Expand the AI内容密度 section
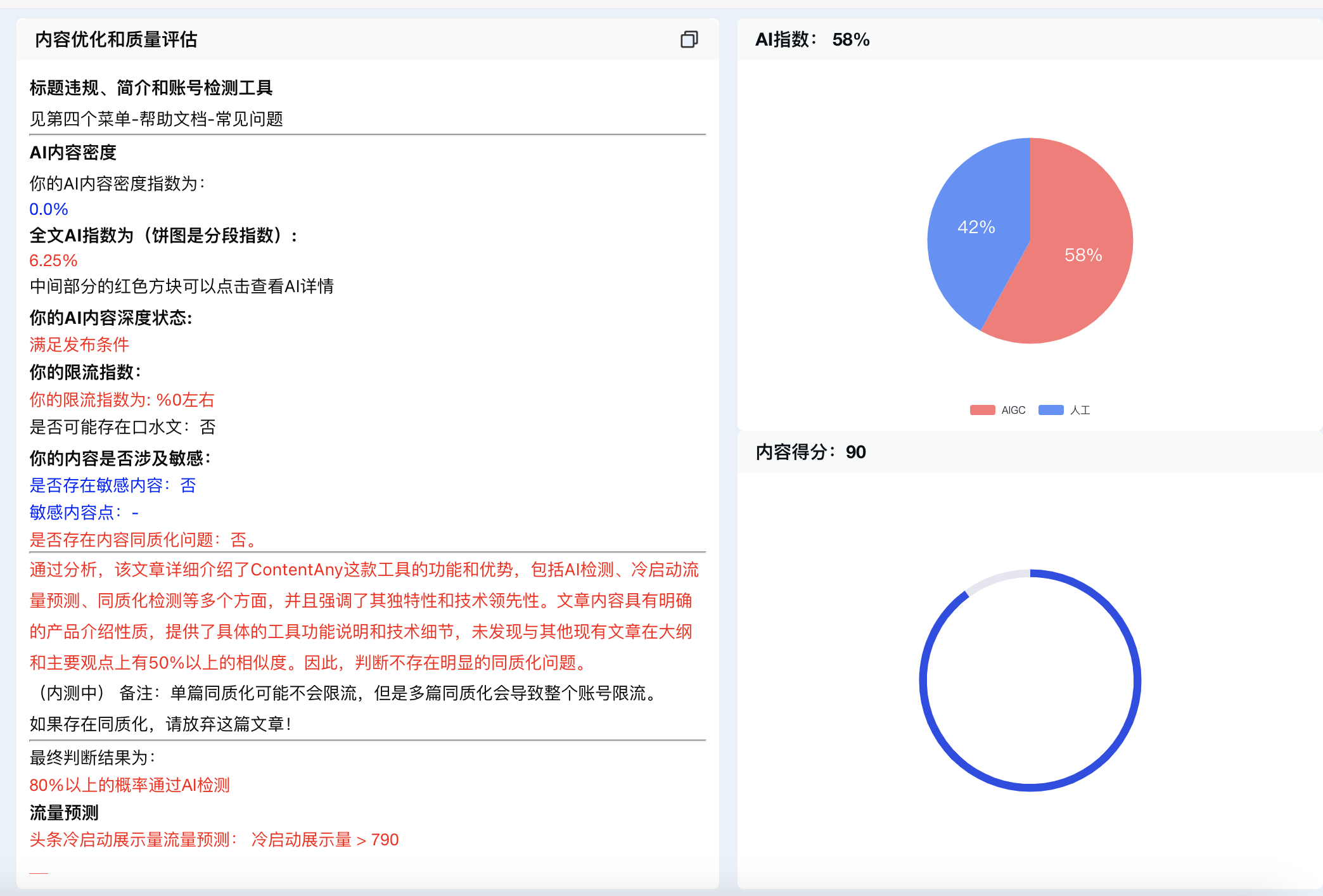This screenshot has width=1323, height=896. (73, 153)
